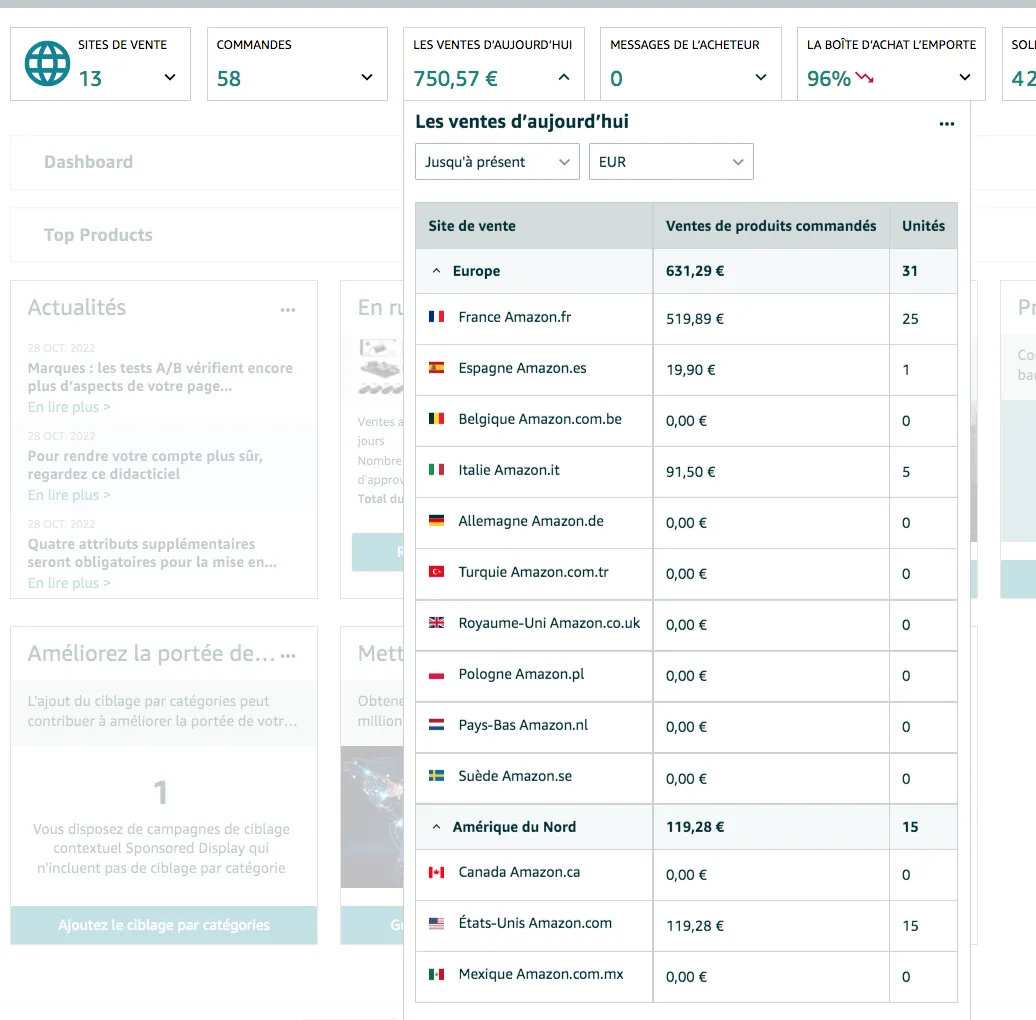1036x1020 pixels.
Task: Click the Turkey flag icon
Action: pyautogui.click(x=436, y=571)
